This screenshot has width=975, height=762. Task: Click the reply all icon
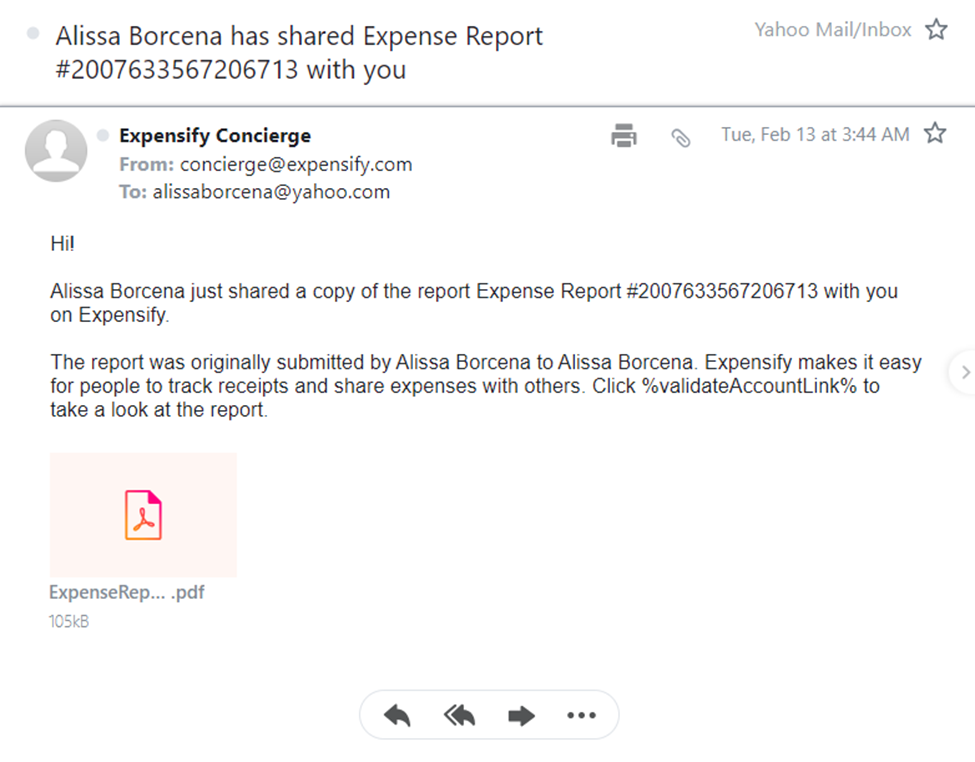pos(459,716)
